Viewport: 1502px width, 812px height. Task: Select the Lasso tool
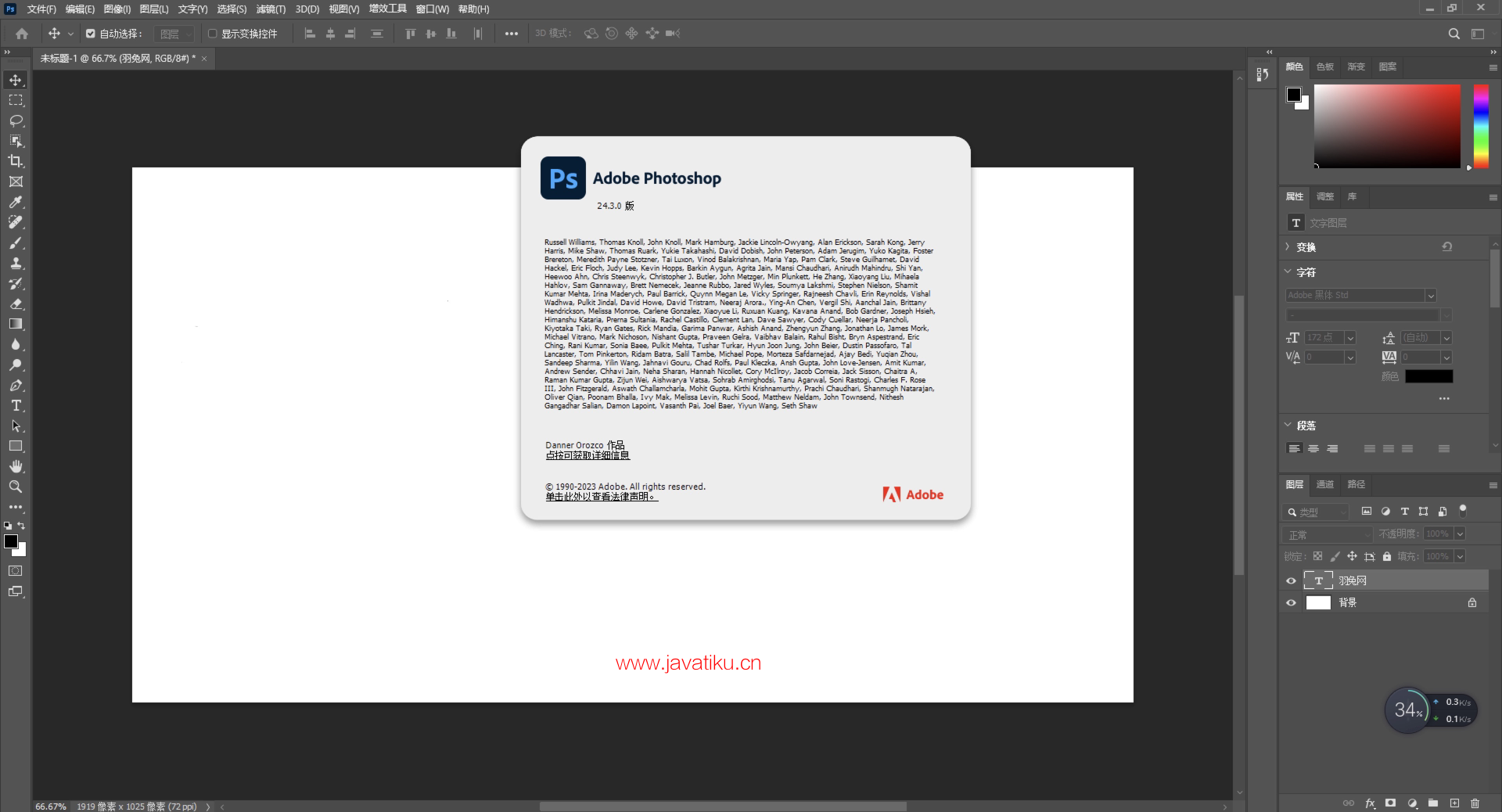tap(16, 120)
